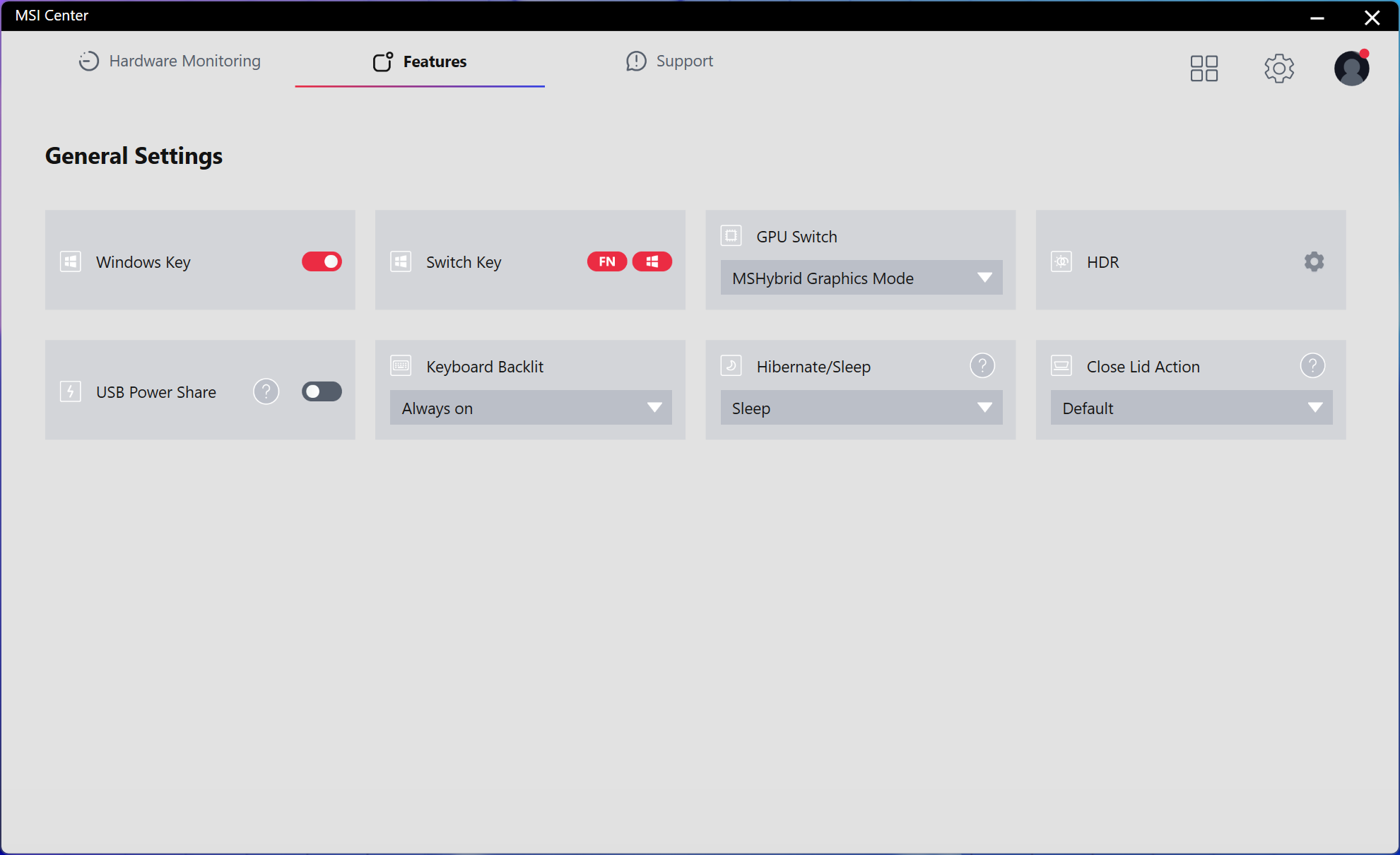Image resolution: width=1400 pixels, height=855 pixels.
Task: Minimize the MSI Center window
Action: tap(1317, 18)
